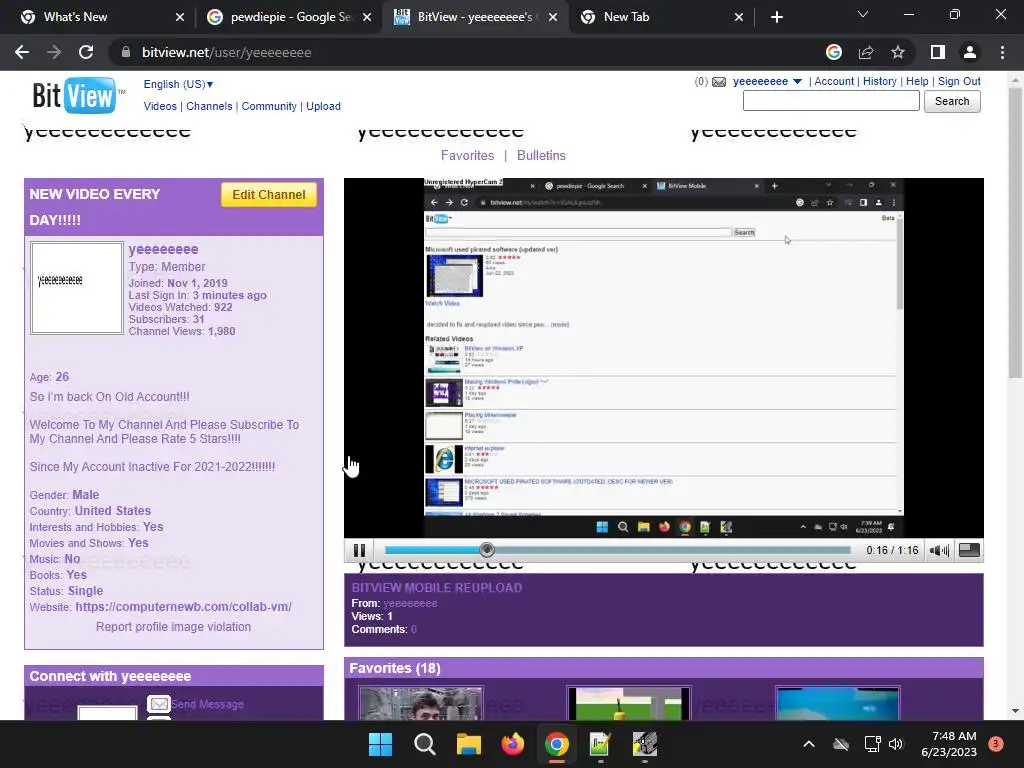Open Chrome profile icon
1024x768 pixels.
tap(970, 52)
